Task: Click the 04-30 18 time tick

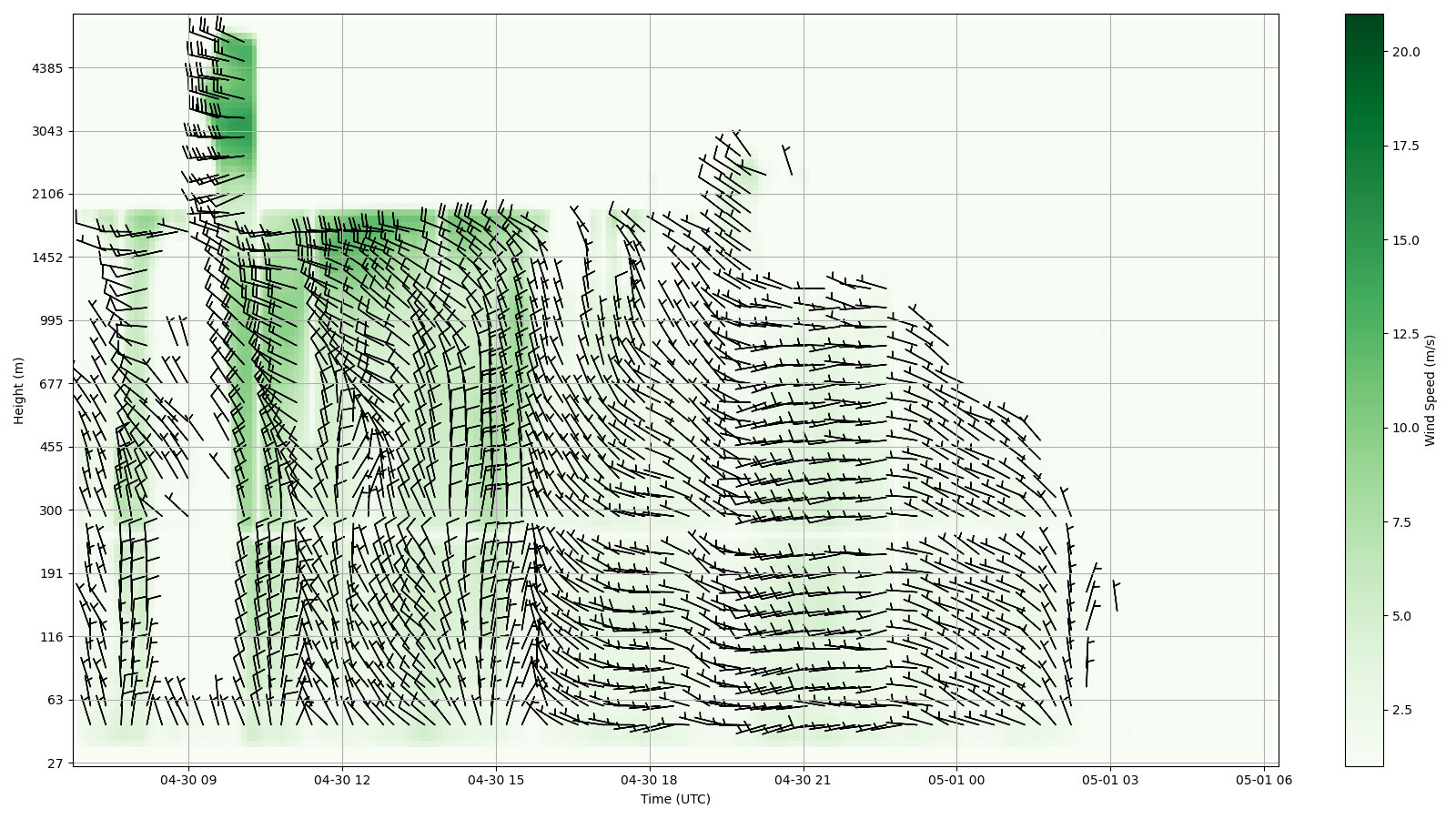Action: click(x=650, y=780)
